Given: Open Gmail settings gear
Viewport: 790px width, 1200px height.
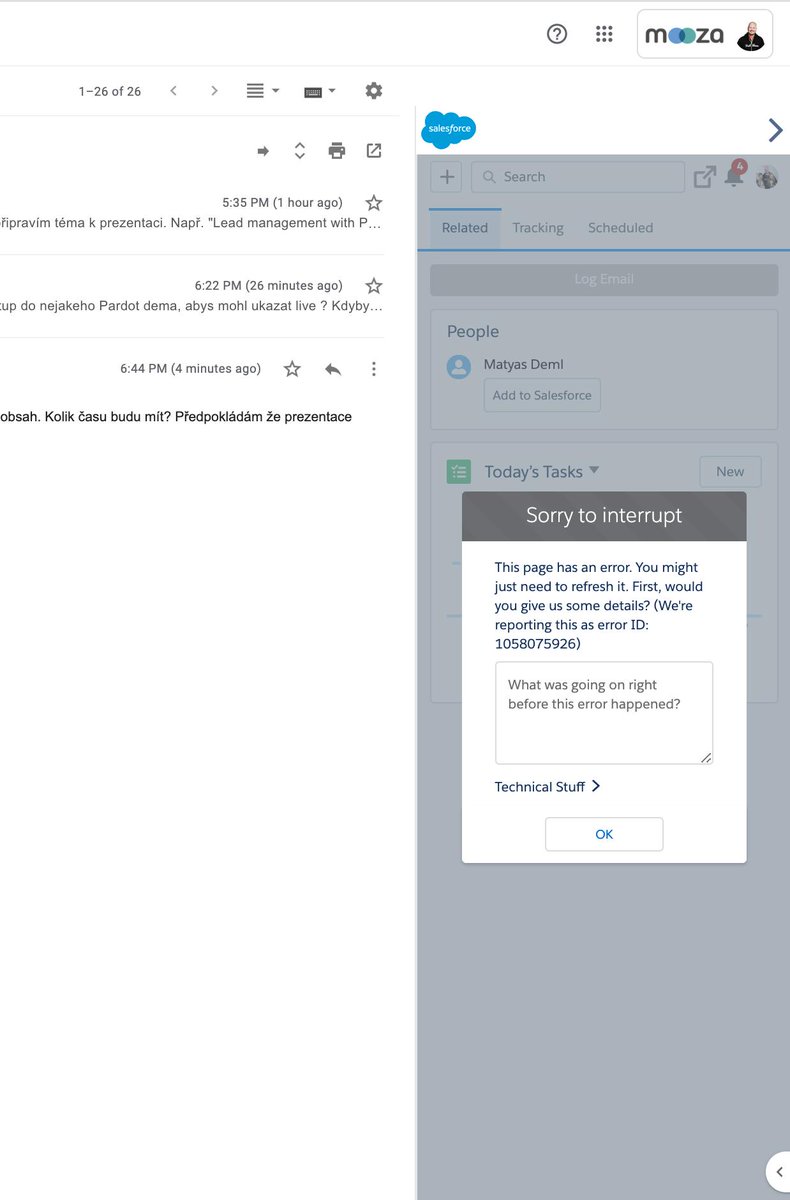Looking at the screenshot, I should (374, 91).
